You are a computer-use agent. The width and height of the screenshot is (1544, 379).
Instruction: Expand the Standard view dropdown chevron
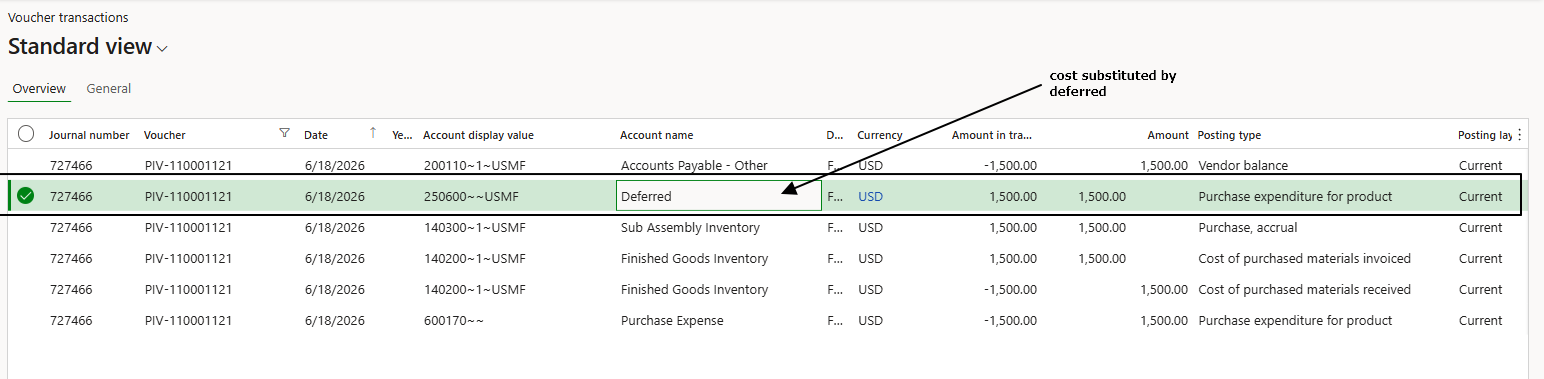coord(163,48)
